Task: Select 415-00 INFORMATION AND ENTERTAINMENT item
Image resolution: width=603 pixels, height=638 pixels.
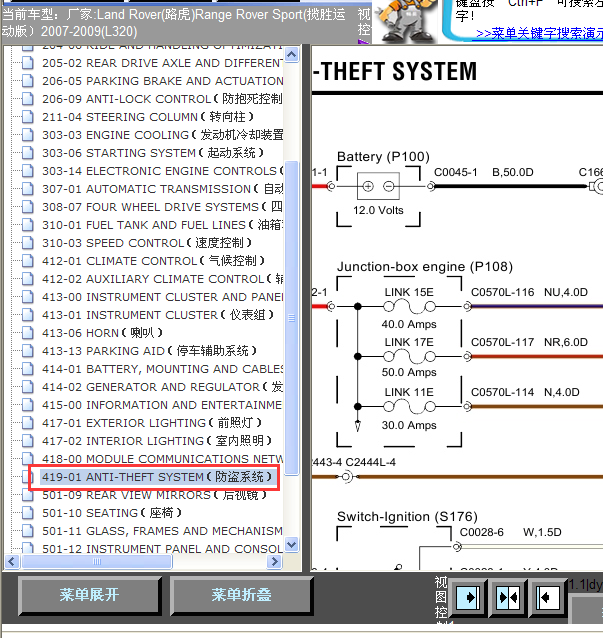Action: click(x=163, y=405)
